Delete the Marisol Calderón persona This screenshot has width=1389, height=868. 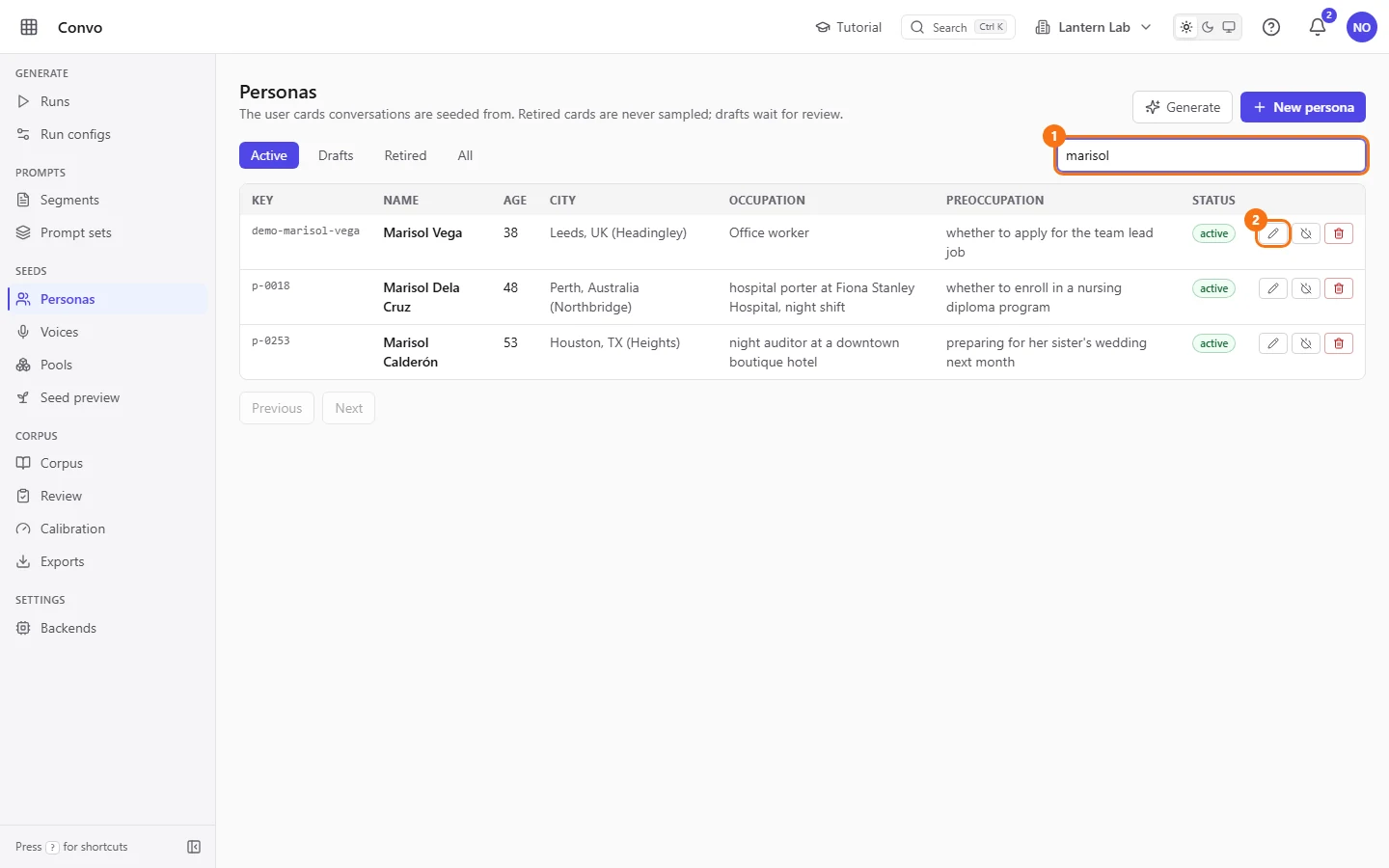click(1339, 343)
